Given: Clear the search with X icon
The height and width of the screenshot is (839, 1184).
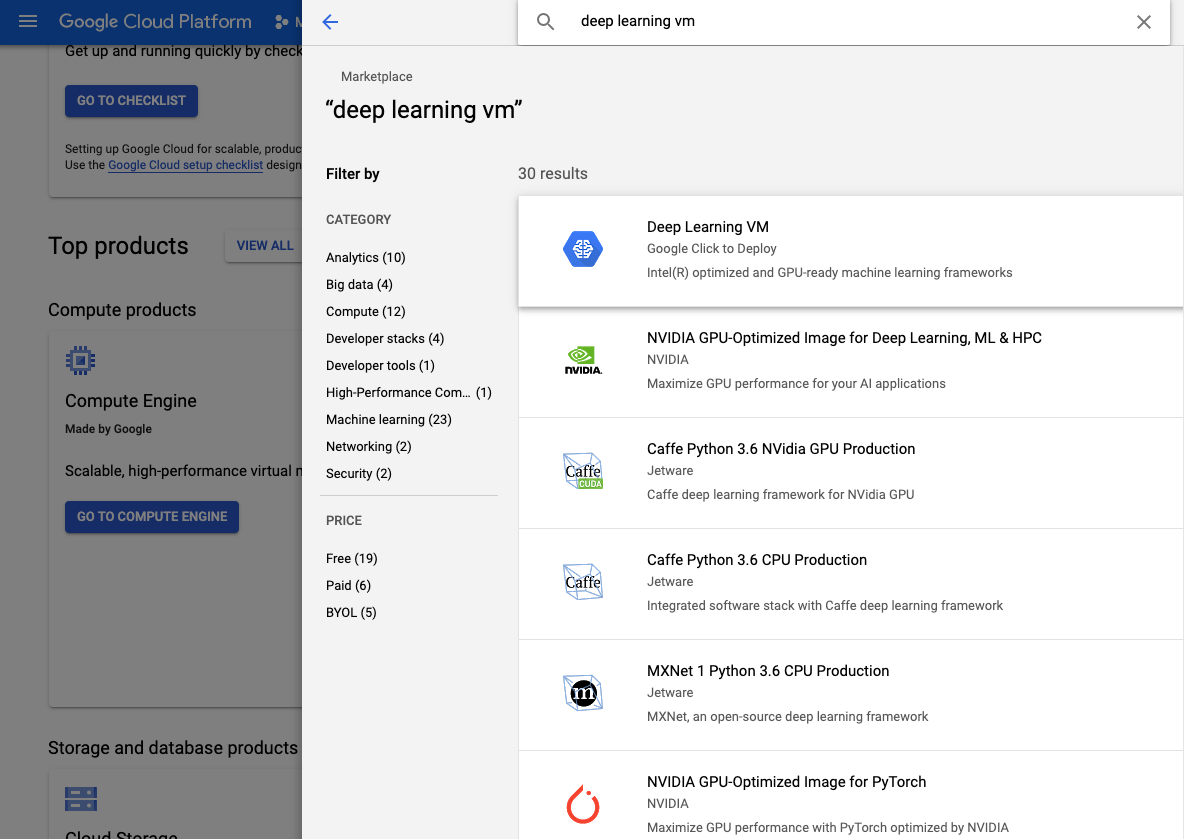Looking at the screenshot, I should pyautogui.click(x=1143, y=22).
